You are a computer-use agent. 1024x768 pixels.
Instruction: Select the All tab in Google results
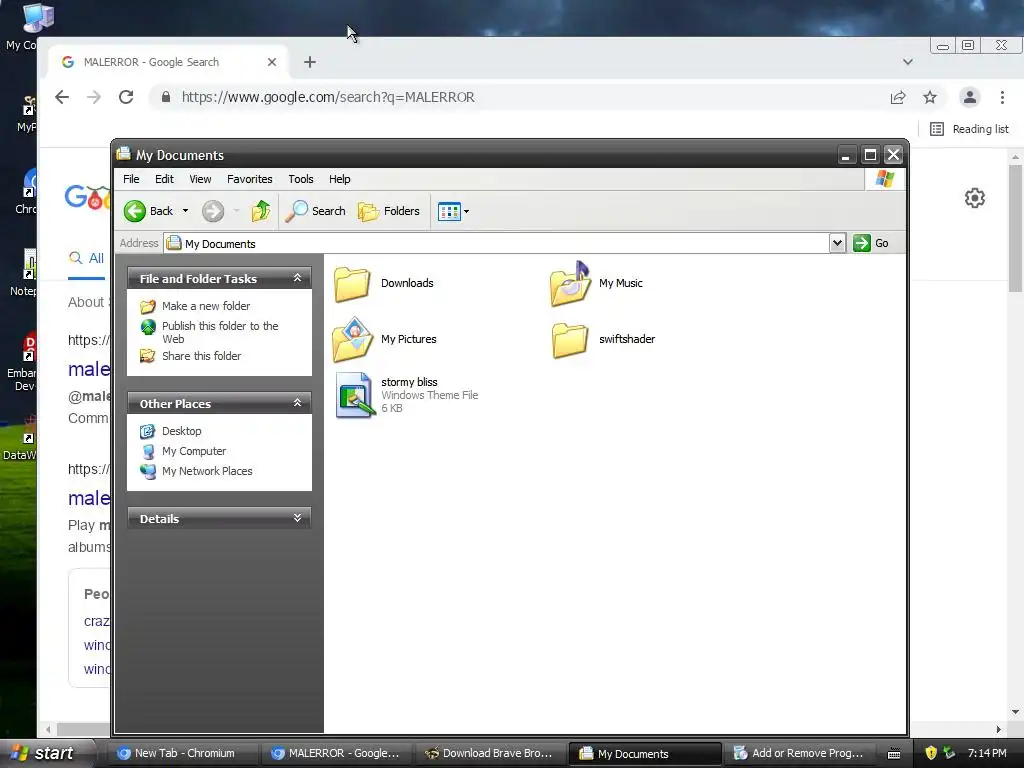(x=87, y=258)
